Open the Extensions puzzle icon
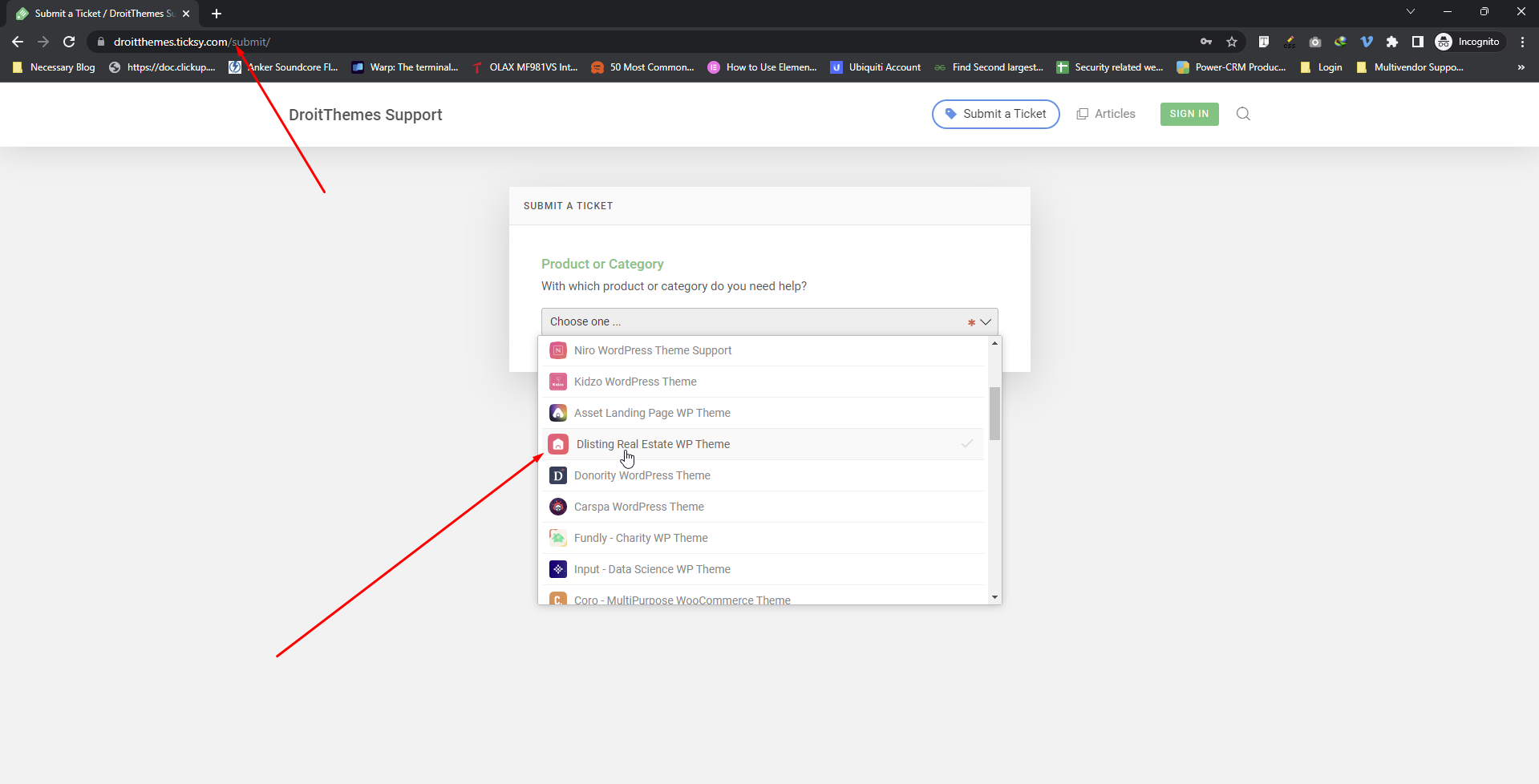This screenshot has width=1539, height=784. [x=1392, y=42]
